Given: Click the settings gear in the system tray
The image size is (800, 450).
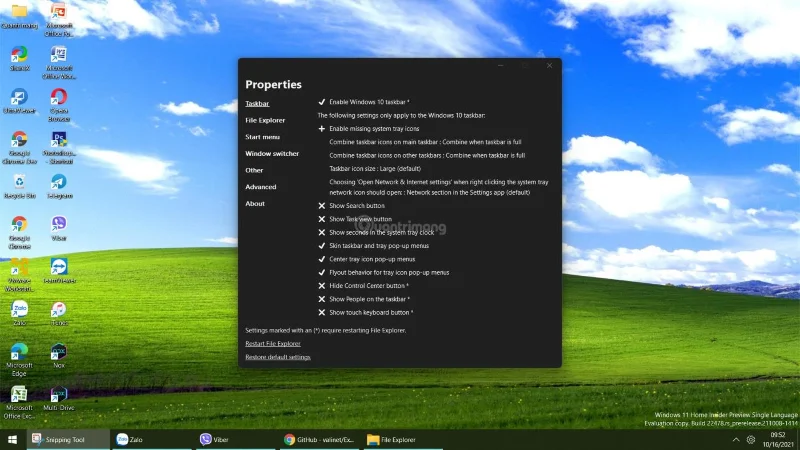Looking at the screenshot, I should point(751,439).
